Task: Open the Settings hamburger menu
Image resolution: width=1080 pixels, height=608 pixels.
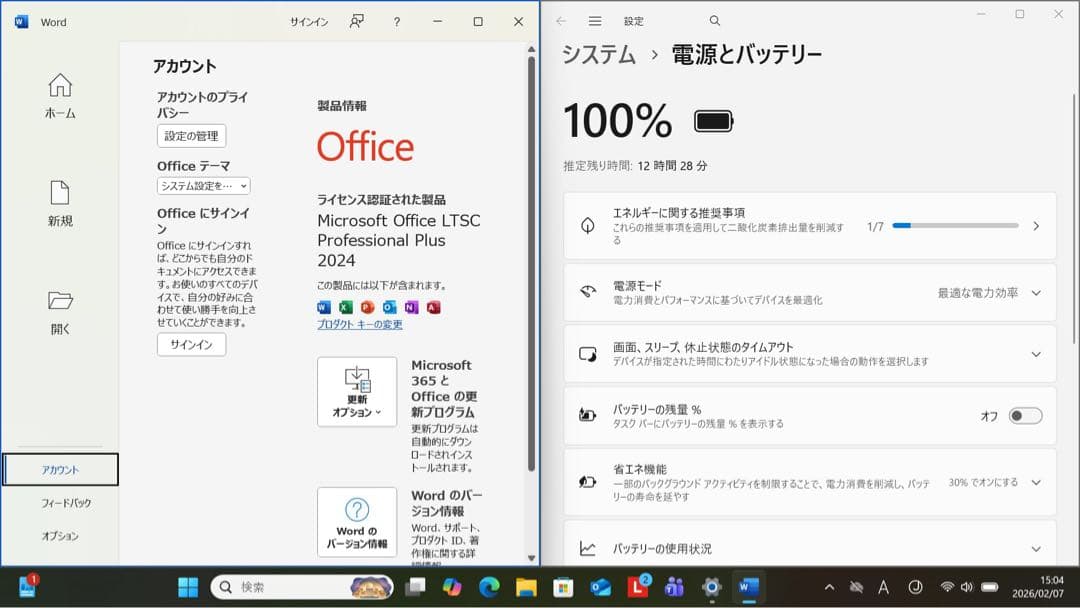Action: pos(594,20)
